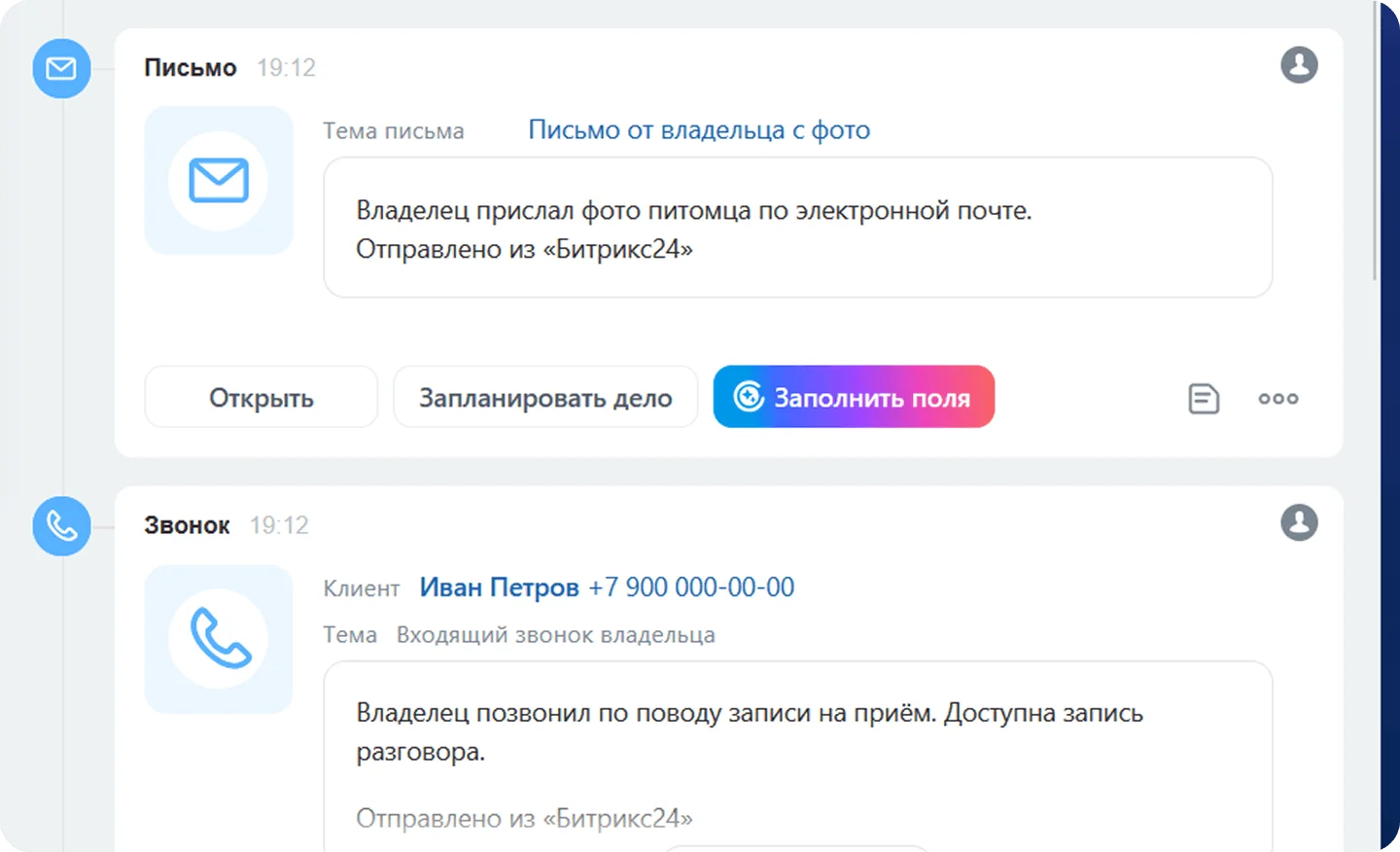
Task: Open the link Письмо от владельца с фото
Action: tap(699, 130)
